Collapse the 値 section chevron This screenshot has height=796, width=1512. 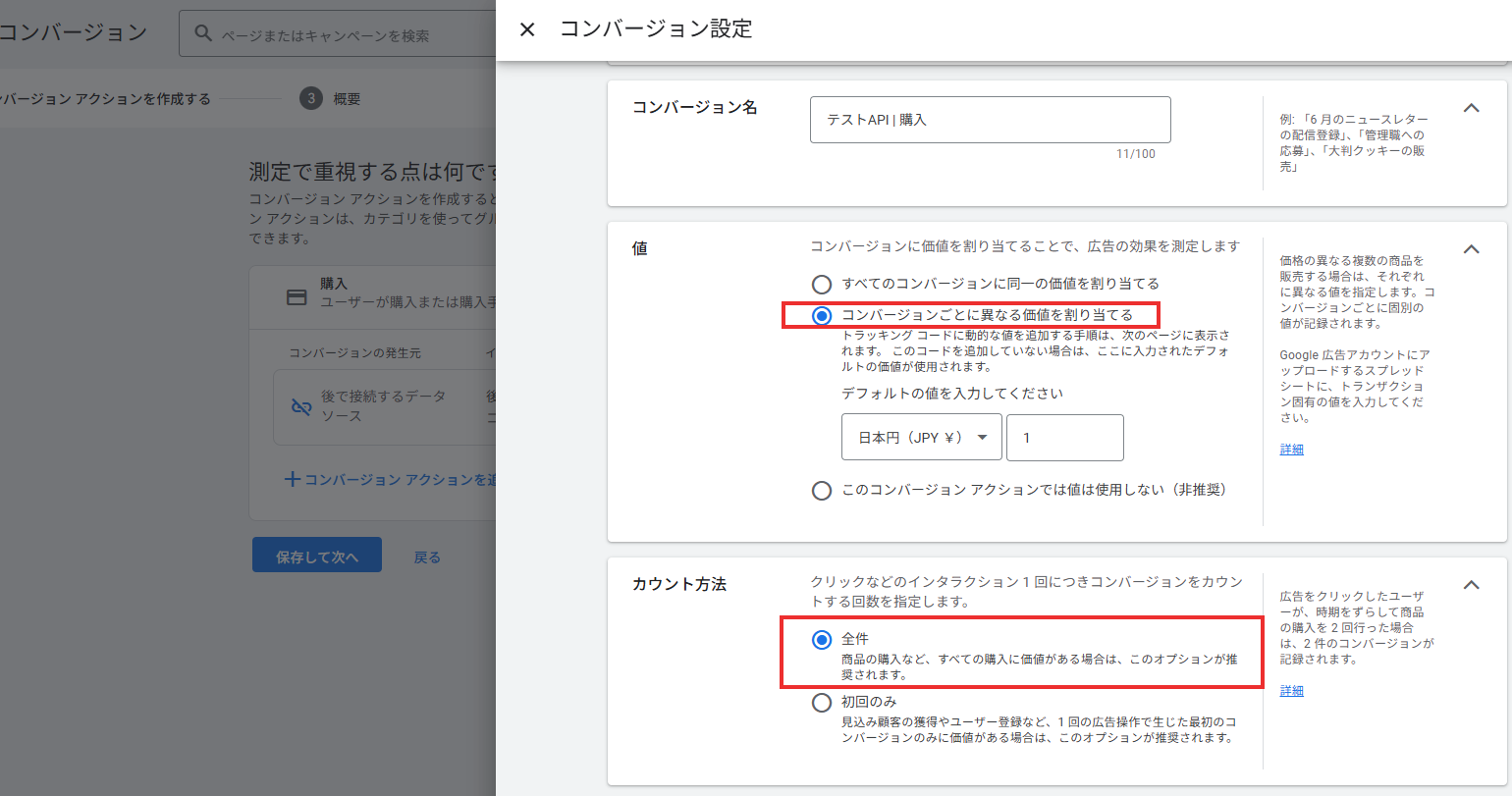tap(1471, 249)
